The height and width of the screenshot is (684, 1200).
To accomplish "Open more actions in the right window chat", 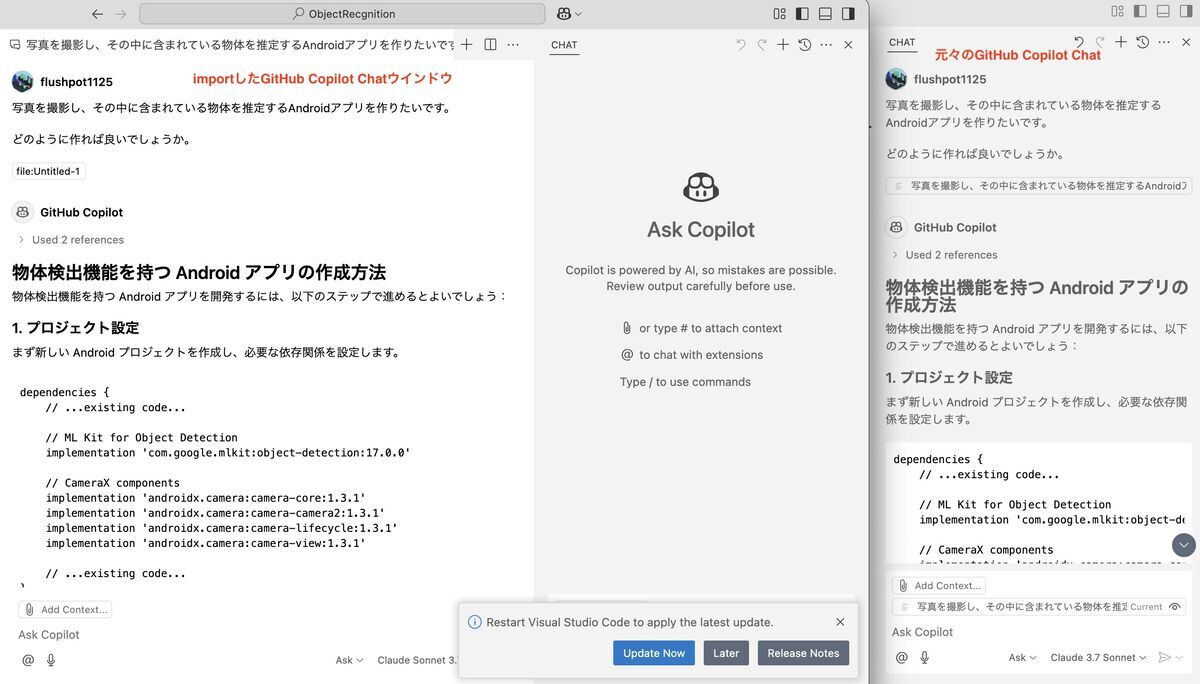I will coord(1164,42).
